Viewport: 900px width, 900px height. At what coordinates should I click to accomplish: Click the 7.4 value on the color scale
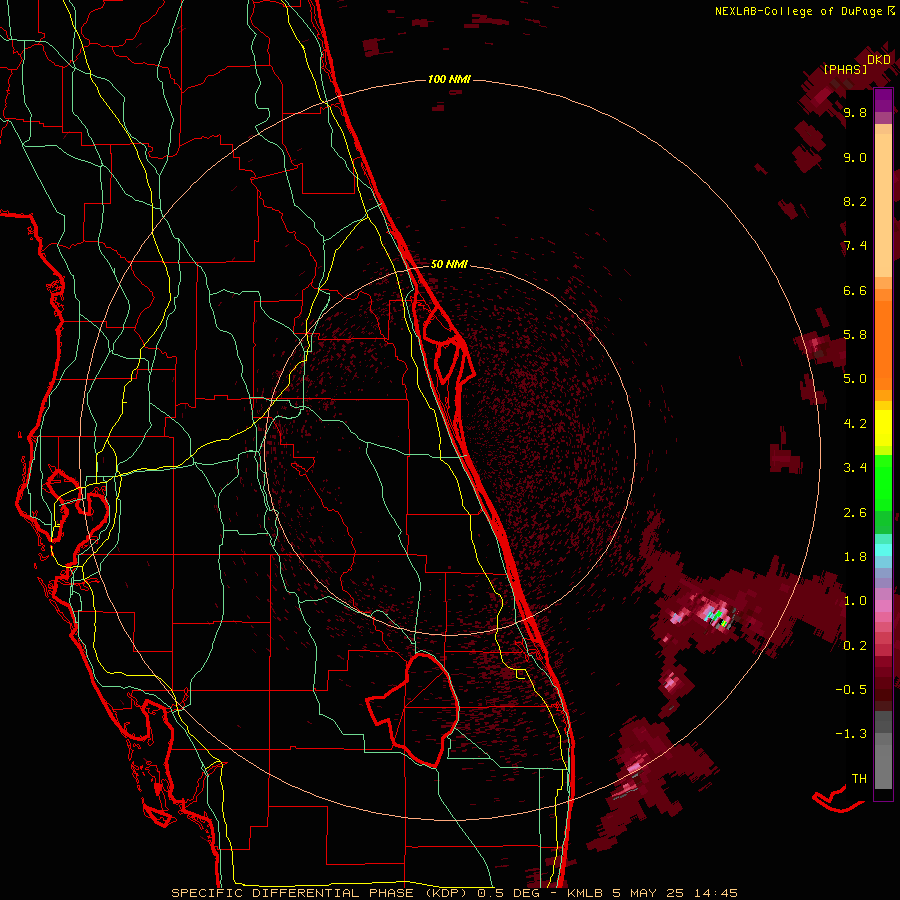pyautogui.click(x=855, y=246)
